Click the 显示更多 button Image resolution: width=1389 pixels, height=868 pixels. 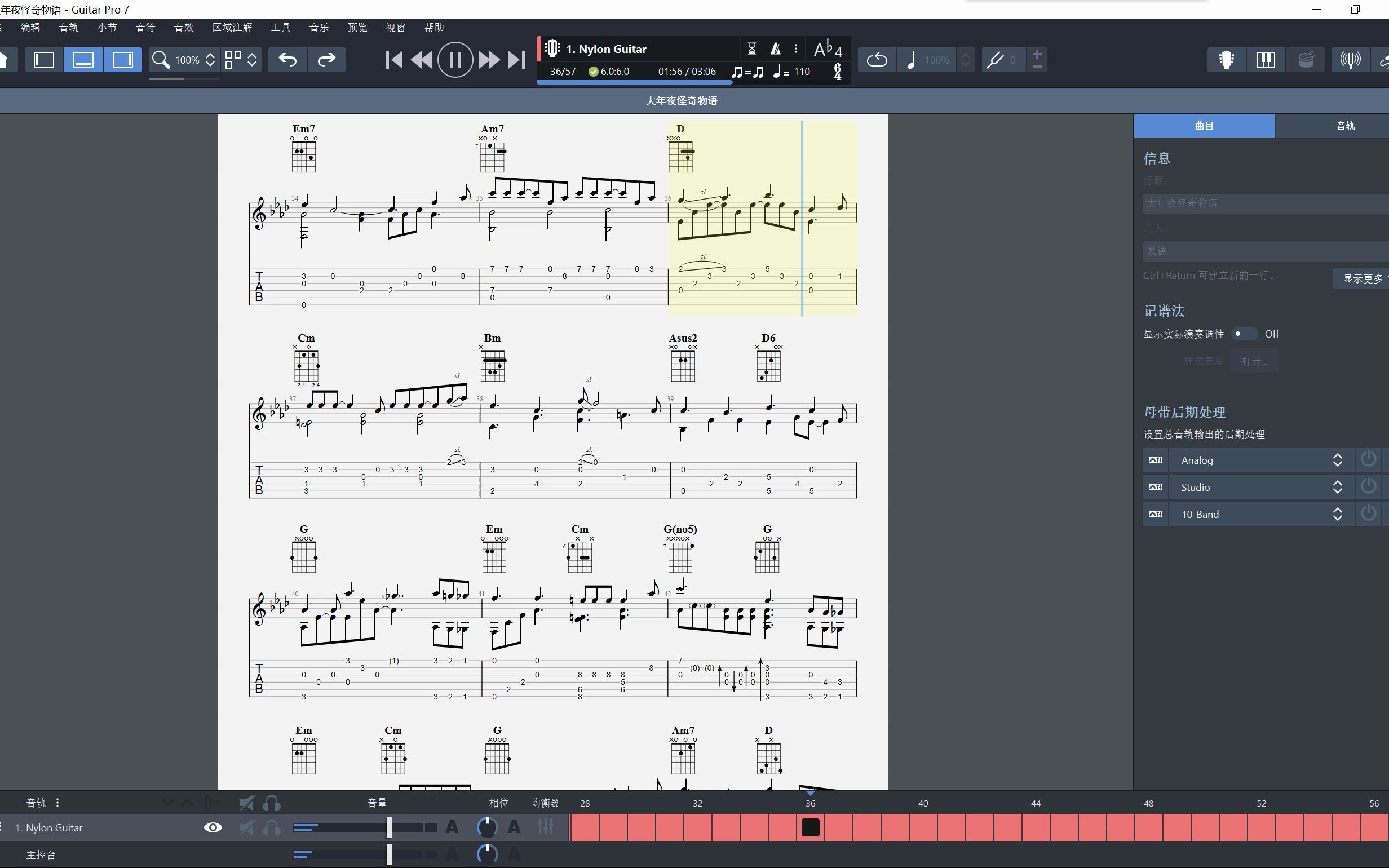1362,279
